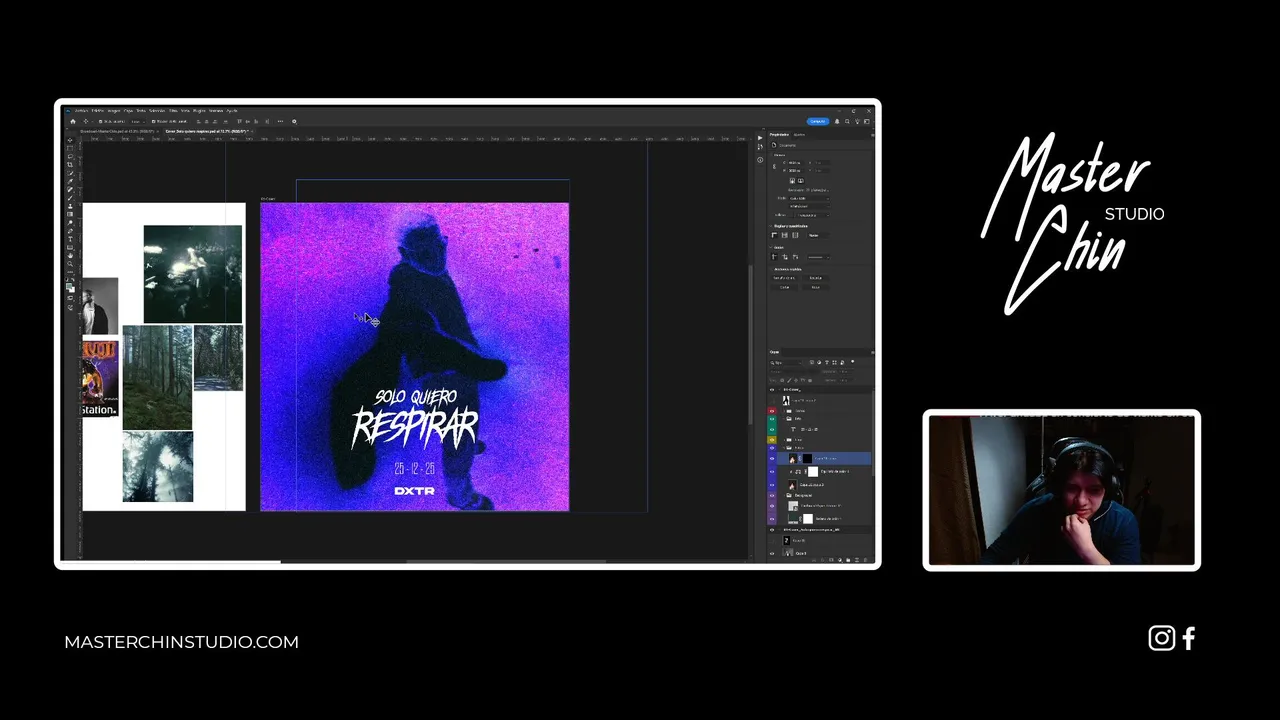
Task: Select the Brush tool
Action: (x=70, y=198)
